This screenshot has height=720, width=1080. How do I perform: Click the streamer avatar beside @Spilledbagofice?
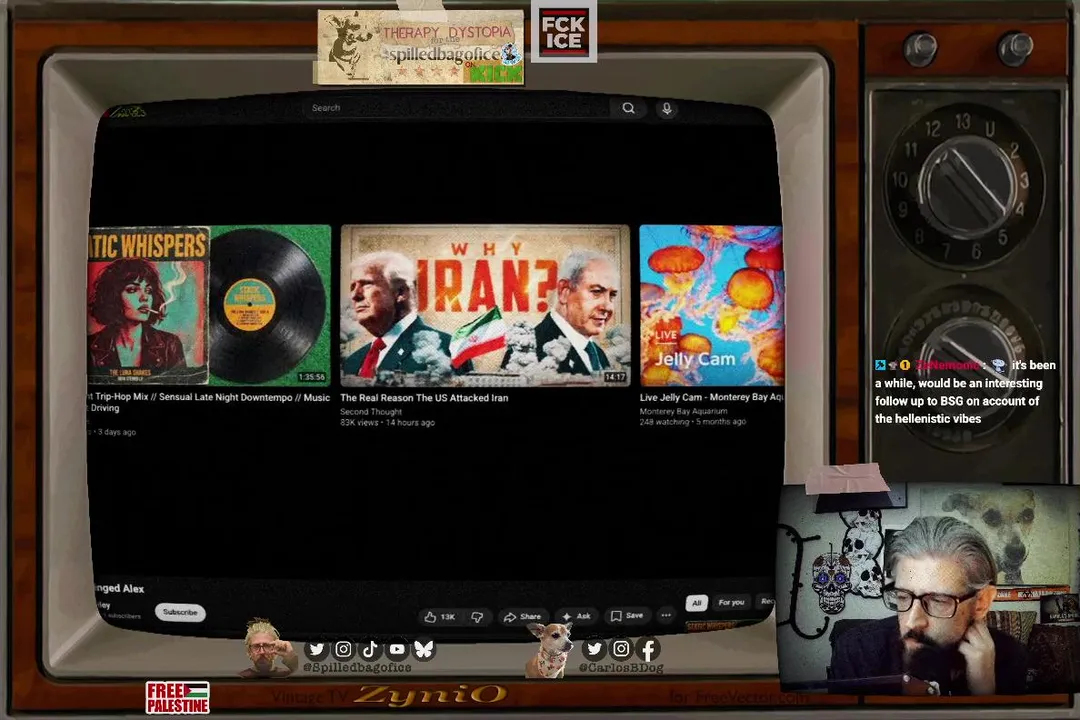click(x=267, y=647)
